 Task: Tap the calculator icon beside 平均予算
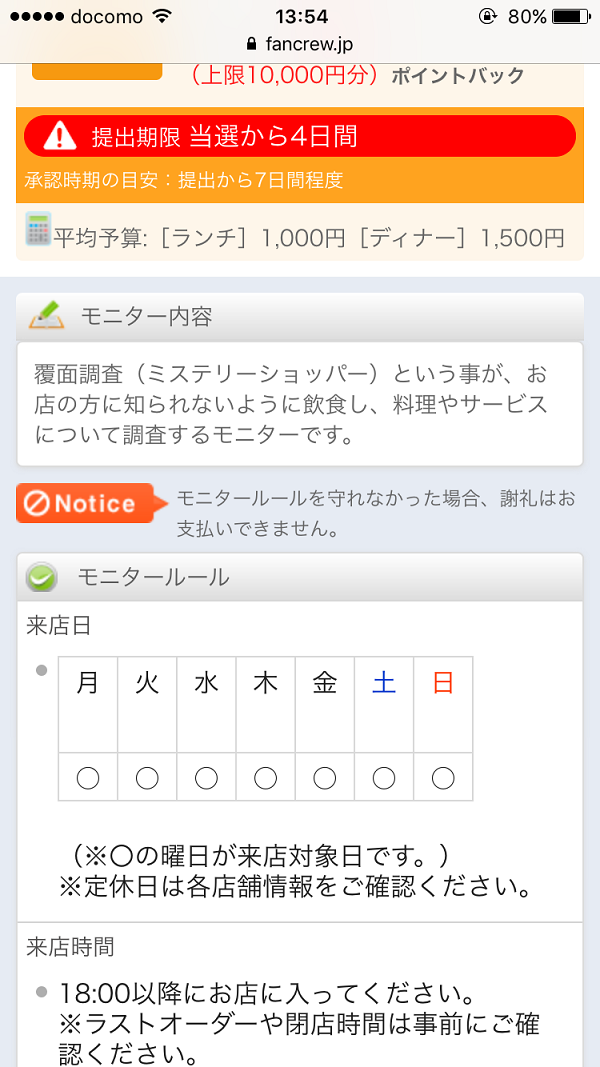(x=38, y=230)
